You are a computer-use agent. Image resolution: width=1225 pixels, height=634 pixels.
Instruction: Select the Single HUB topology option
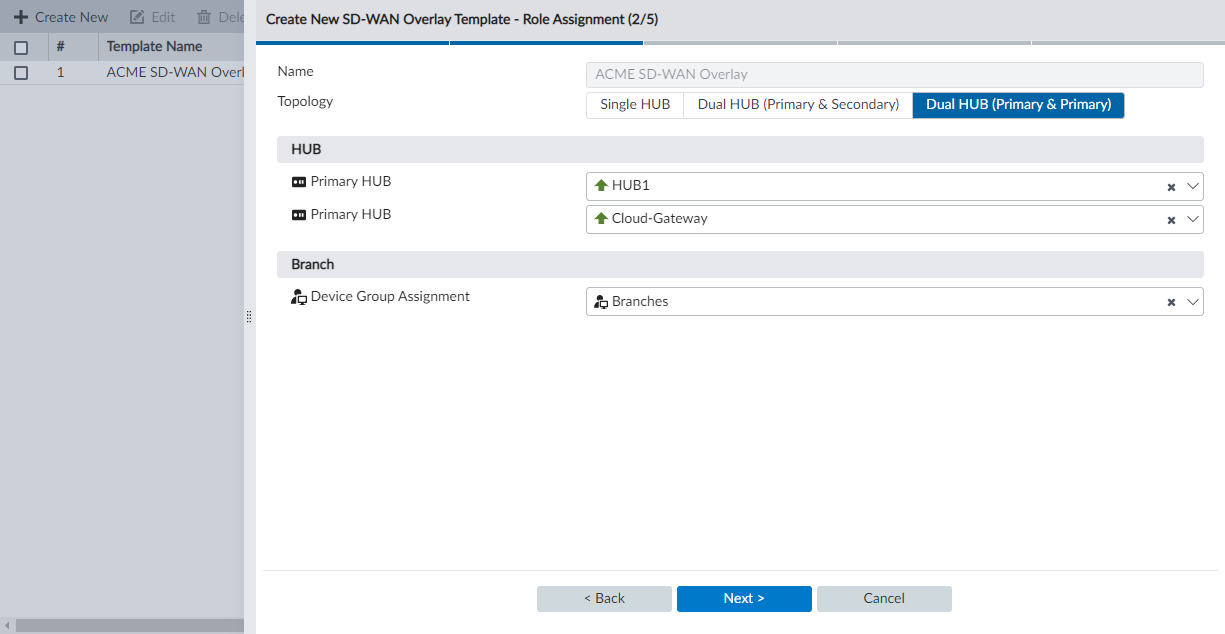(x=634, y=104)
